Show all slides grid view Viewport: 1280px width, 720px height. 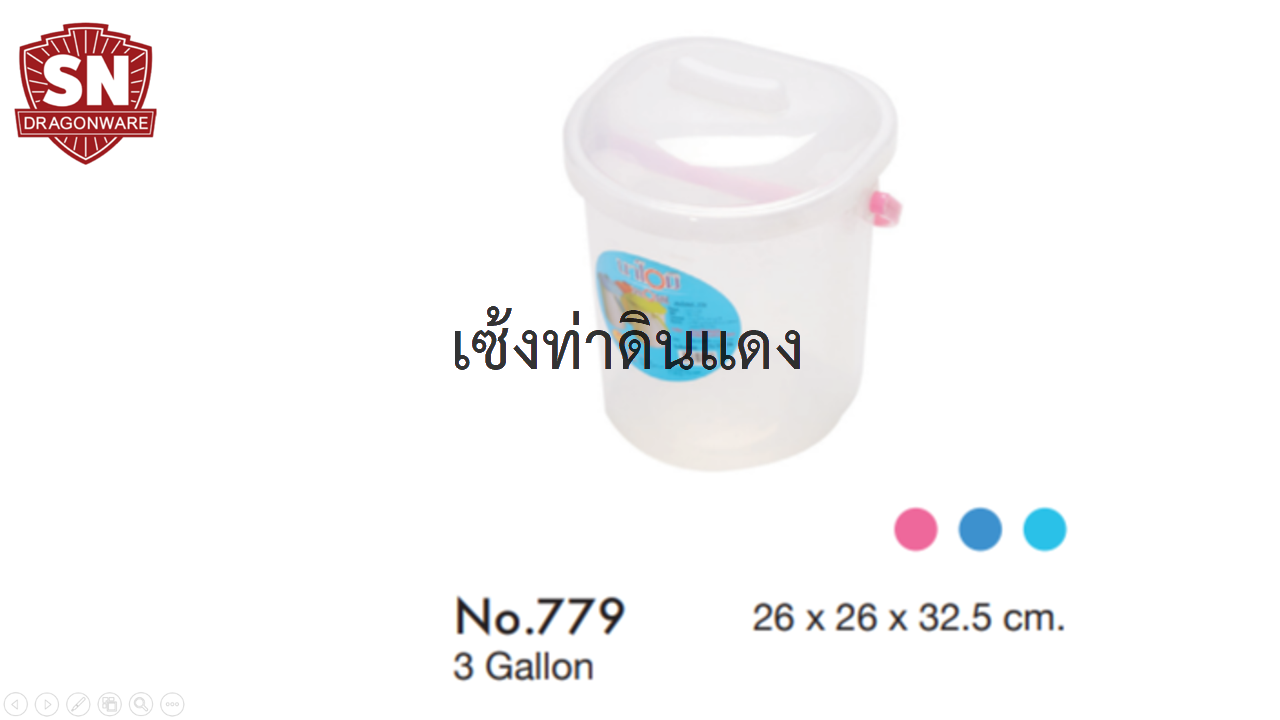pyautogui.click(x=109, y=704)
